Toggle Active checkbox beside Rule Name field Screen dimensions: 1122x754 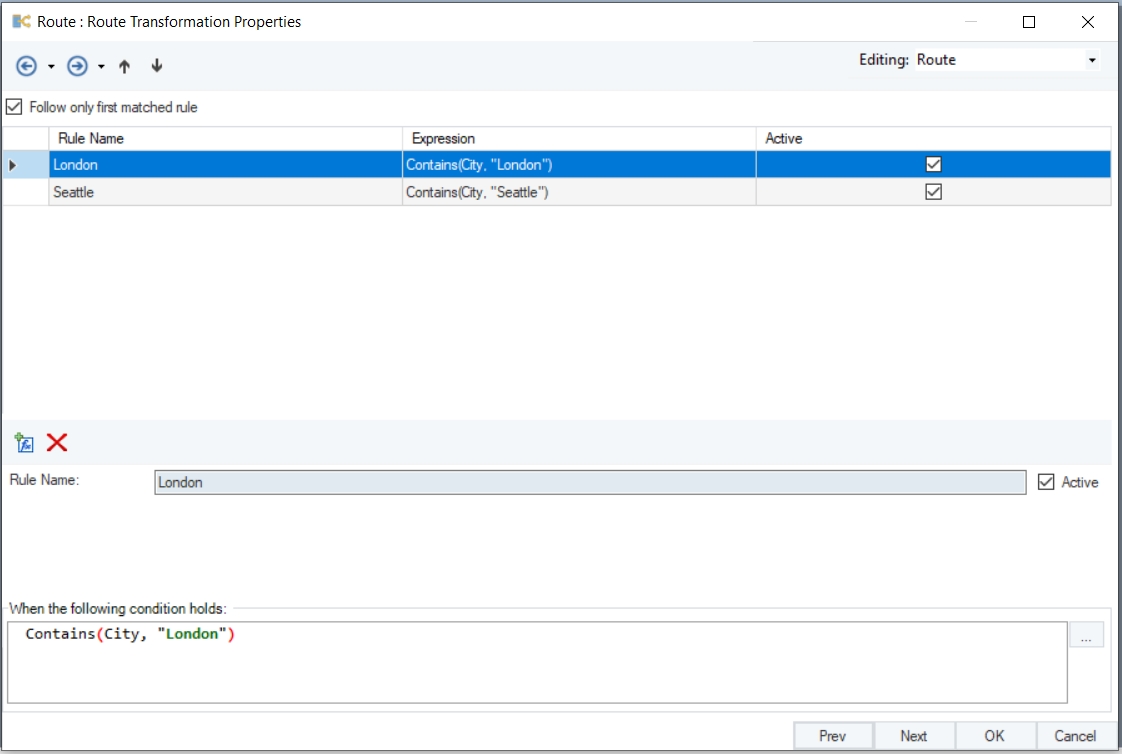pyautogui.click(x=1046, y=482)
